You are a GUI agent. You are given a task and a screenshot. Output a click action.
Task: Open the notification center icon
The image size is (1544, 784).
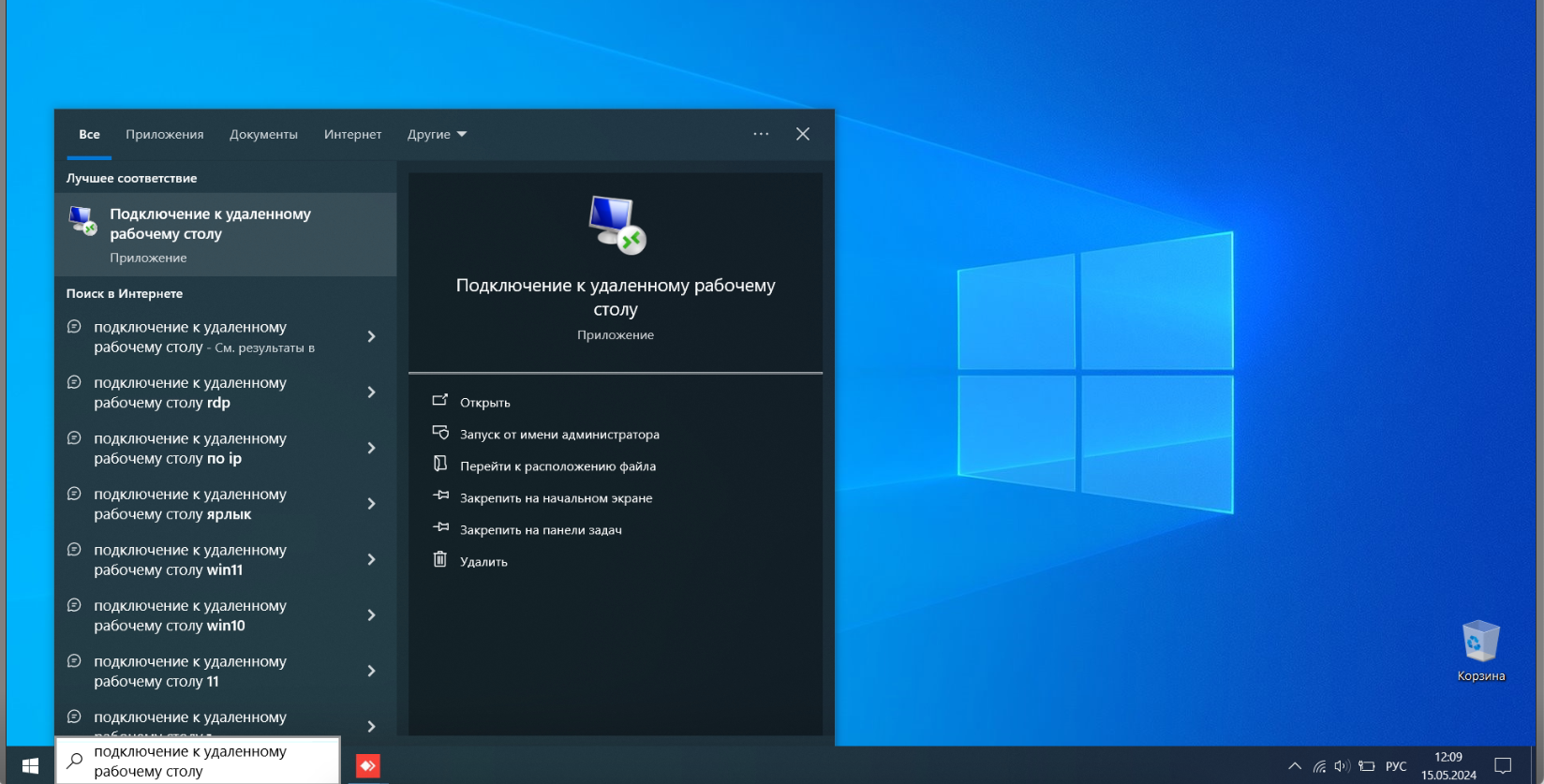pyautogui.click(x=1503, y=766)
